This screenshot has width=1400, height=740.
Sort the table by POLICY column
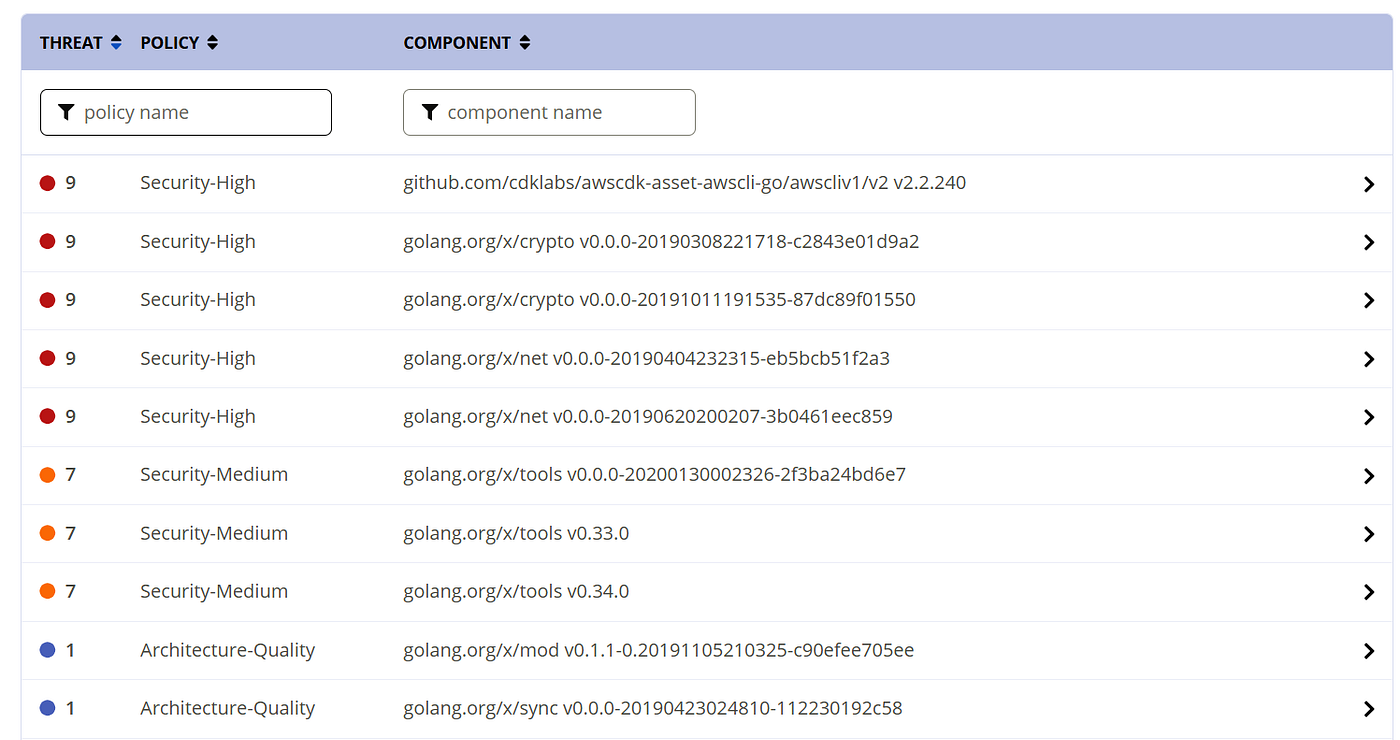tap(179, 43)
